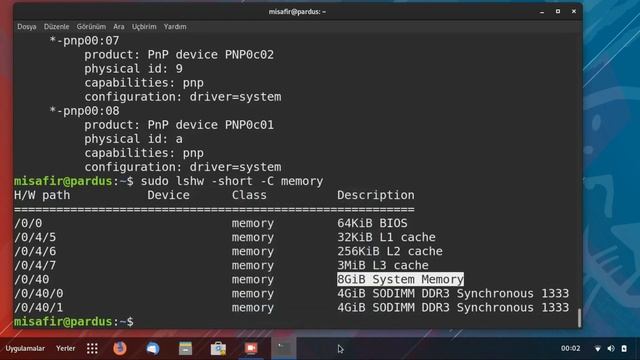Open the Yerler panel menu
The width and height of the screenshot is (640, 360).
tap(65, 348)
